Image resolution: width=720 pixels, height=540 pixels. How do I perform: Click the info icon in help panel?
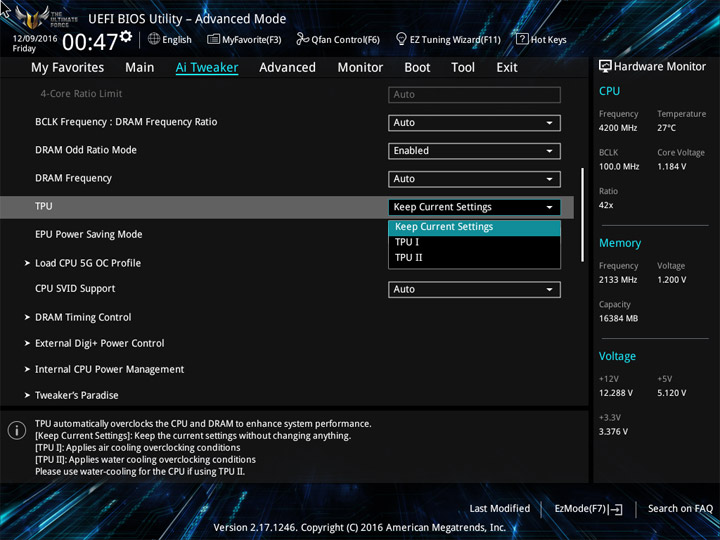pyautogui.click(x=17, y=430)
